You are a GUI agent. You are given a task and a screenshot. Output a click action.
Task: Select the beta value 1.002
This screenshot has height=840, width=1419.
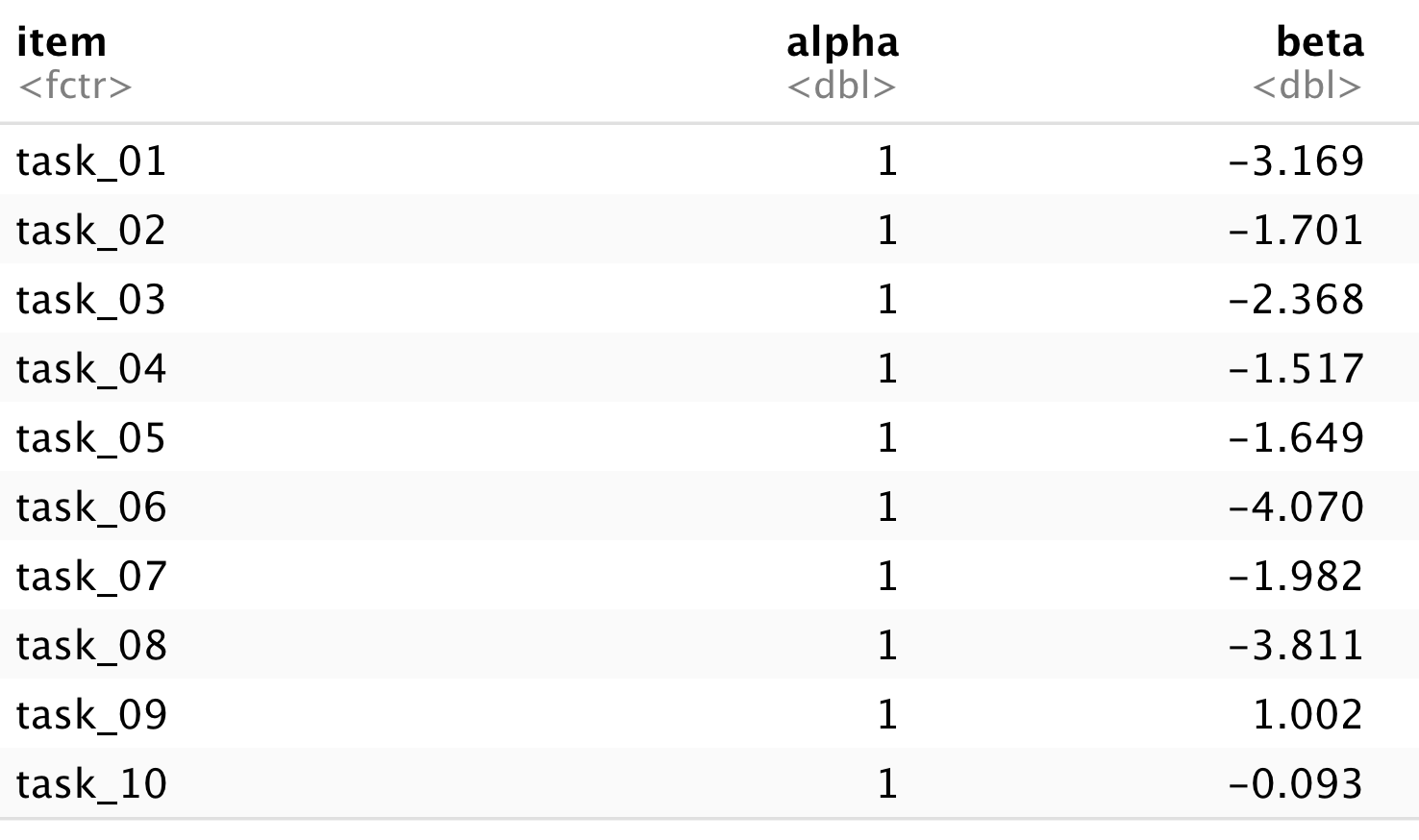click(x=1307, y=714)
